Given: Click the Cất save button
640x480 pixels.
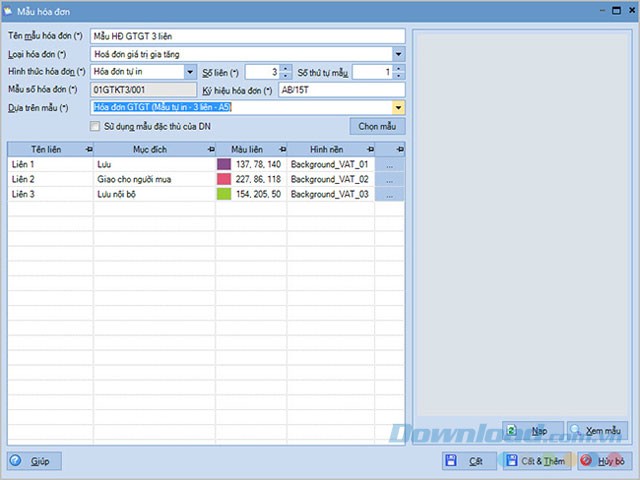Looking at the screenshot, I should pyautogui.click(x=468, y=461).
